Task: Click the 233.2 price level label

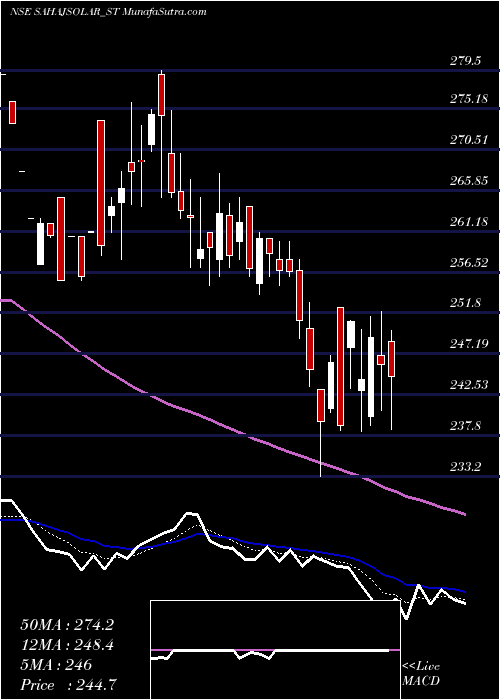Action: point(465,467)
